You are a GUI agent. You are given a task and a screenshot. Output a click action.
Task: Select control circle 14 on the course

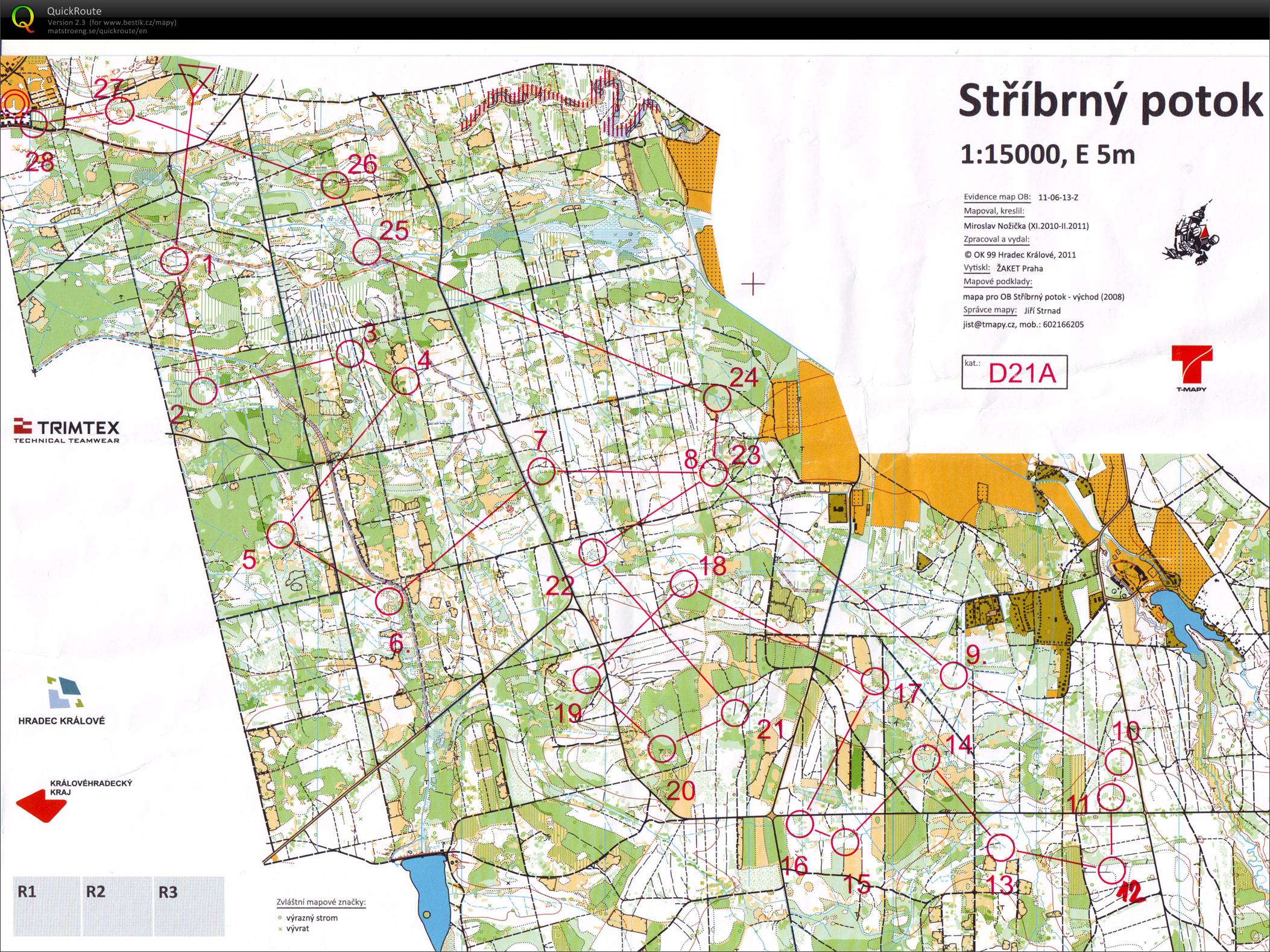[x=925, y=758]
